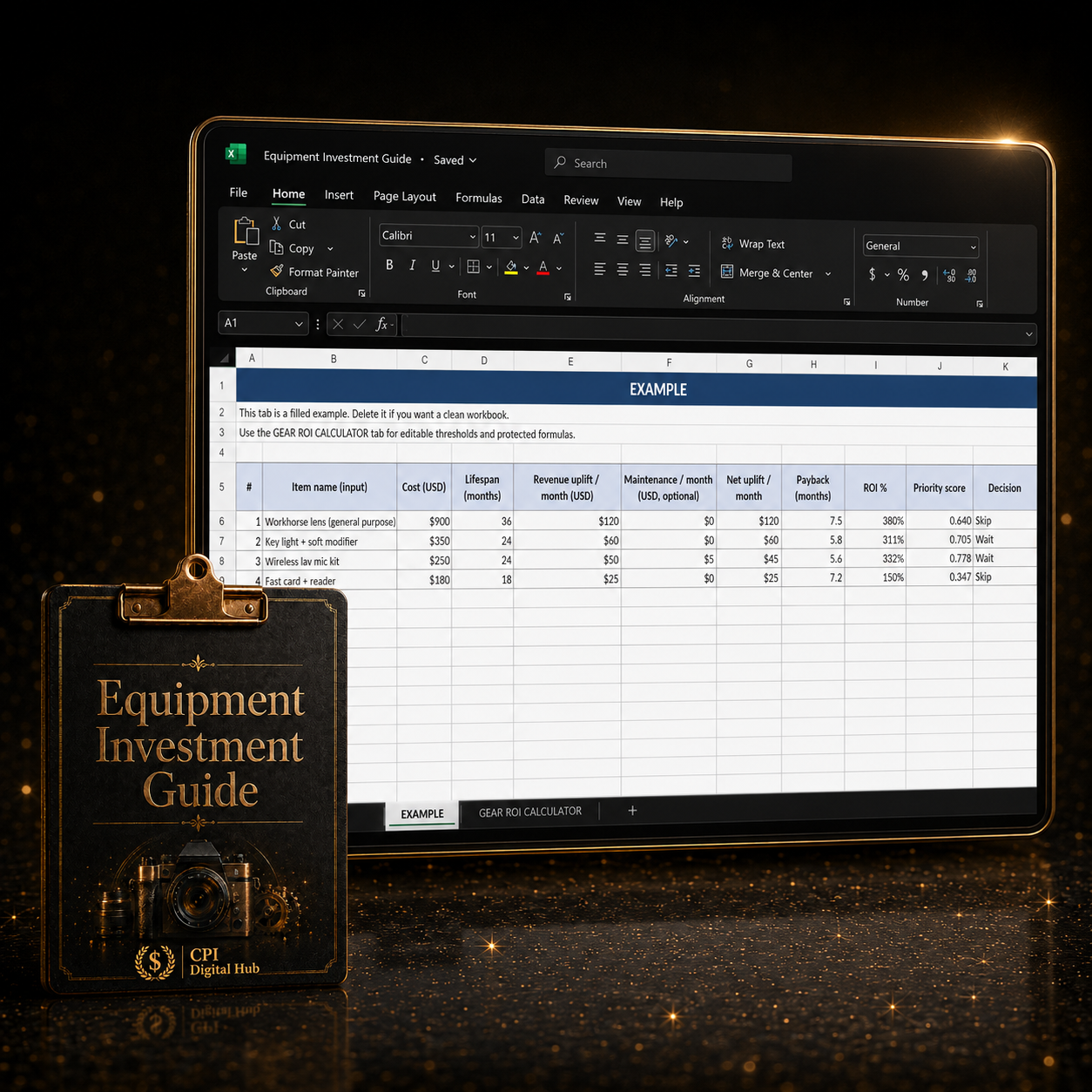Apply comma style number format

click(925, 275)
